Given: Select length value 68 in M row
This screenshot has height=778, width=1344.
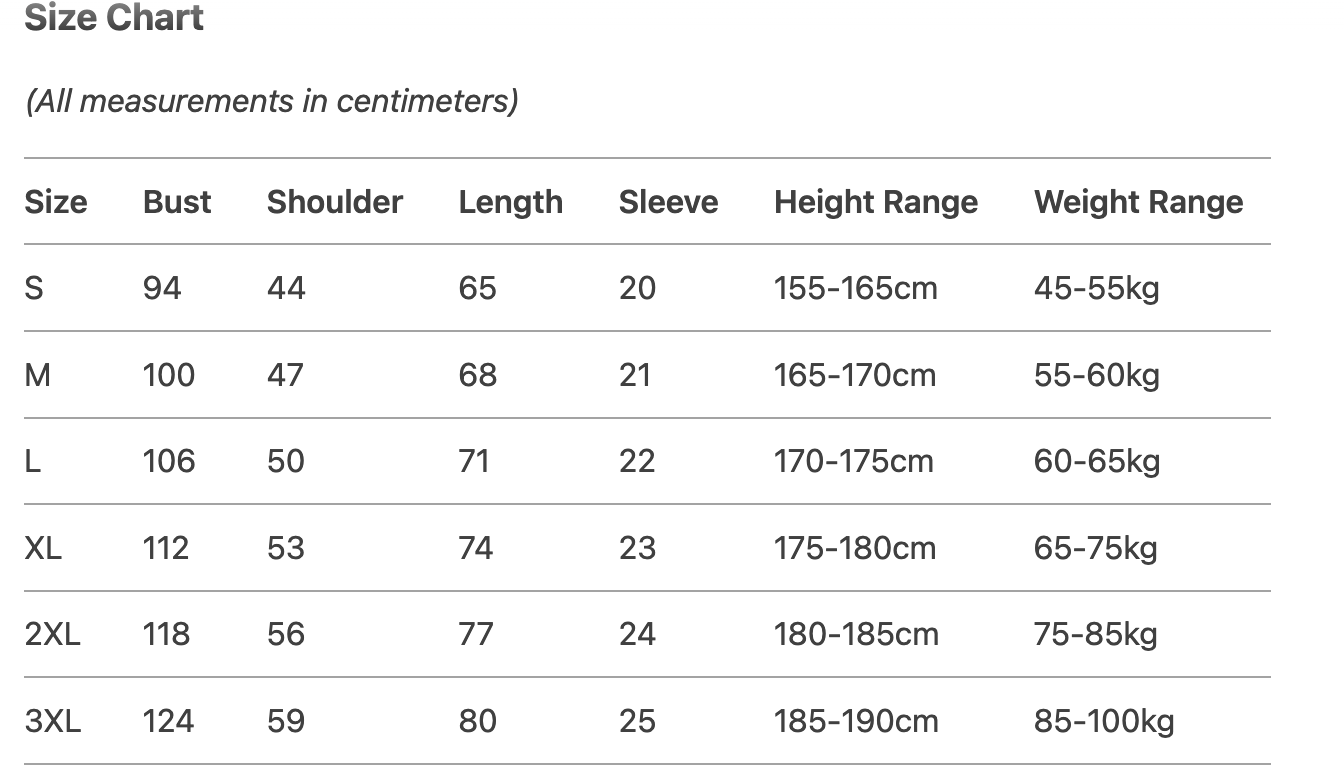Looking at the screenshot, I should click(477, 375).
